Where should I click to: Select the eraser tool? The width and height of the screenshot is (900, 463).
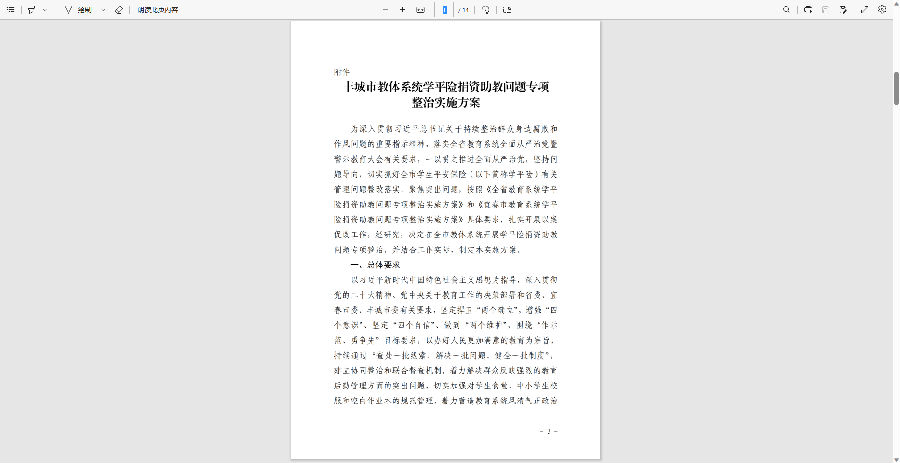click(x=118, y=10)
